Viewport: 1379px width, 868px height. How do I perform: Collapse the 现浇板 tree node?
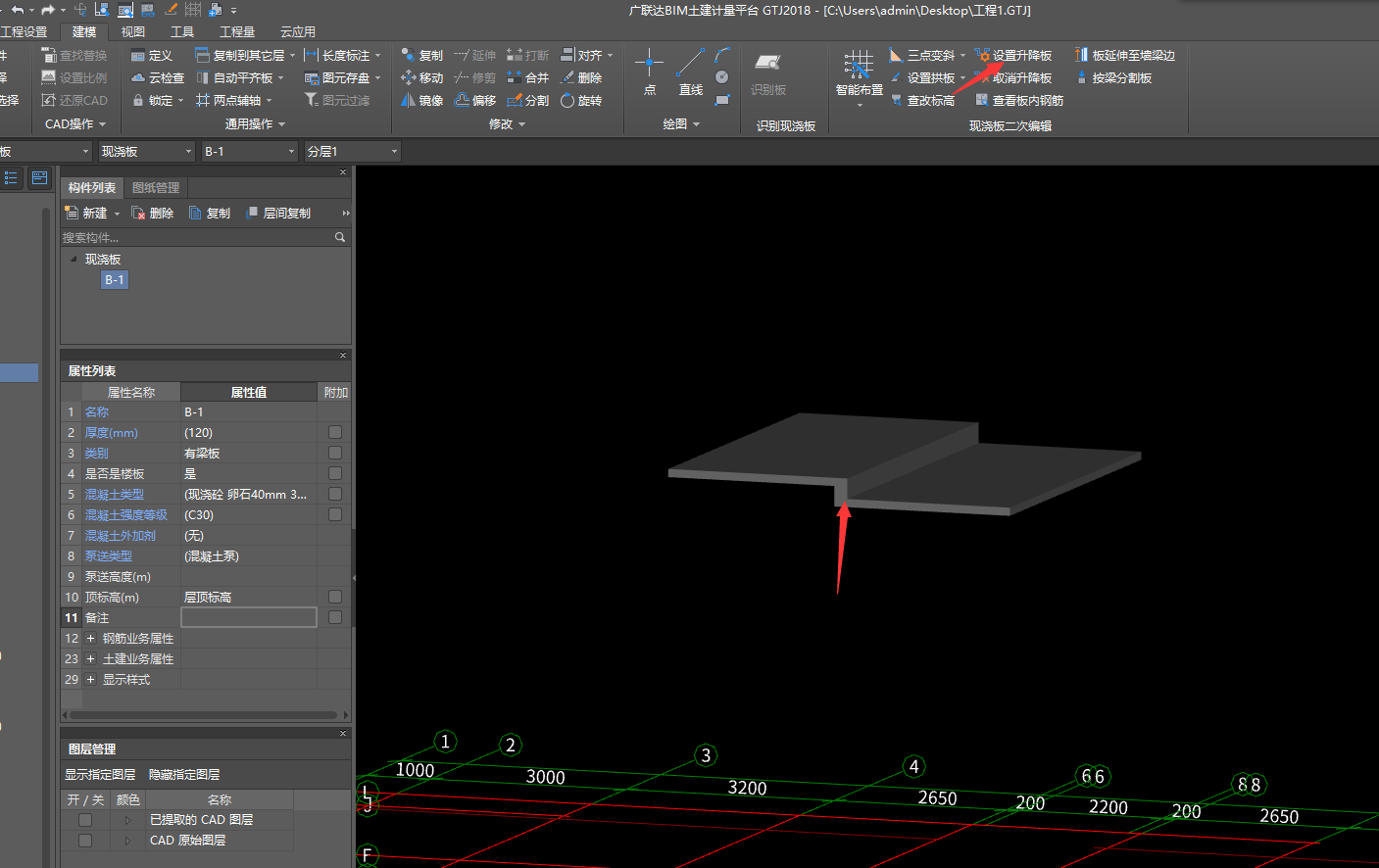point(74,259)
